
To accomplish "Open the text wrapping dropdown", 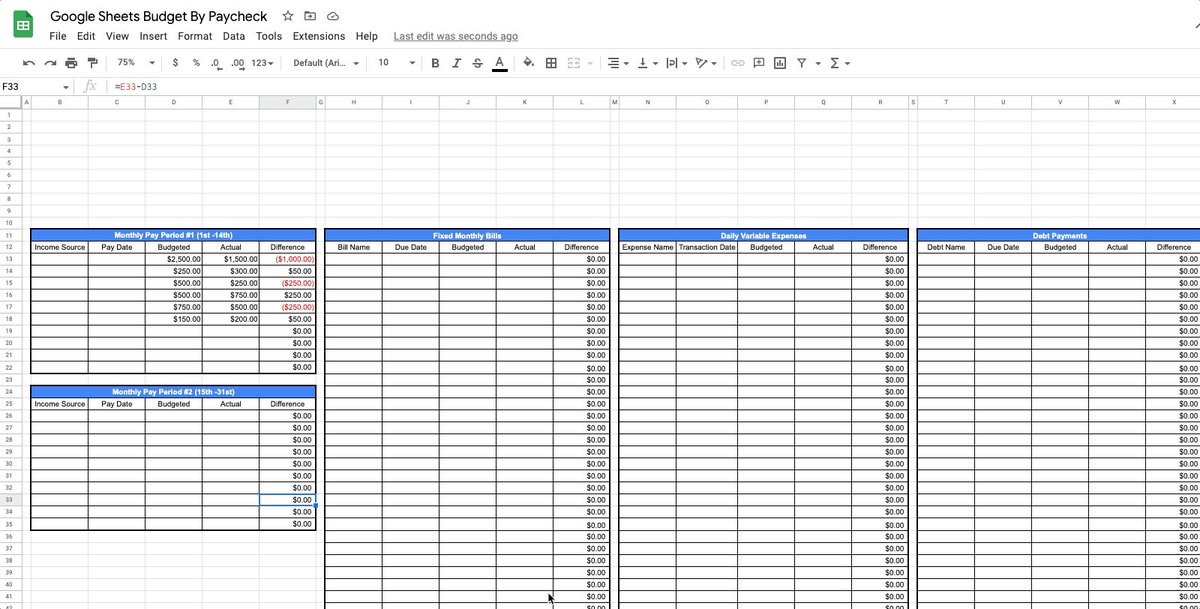I will (676, 63).
